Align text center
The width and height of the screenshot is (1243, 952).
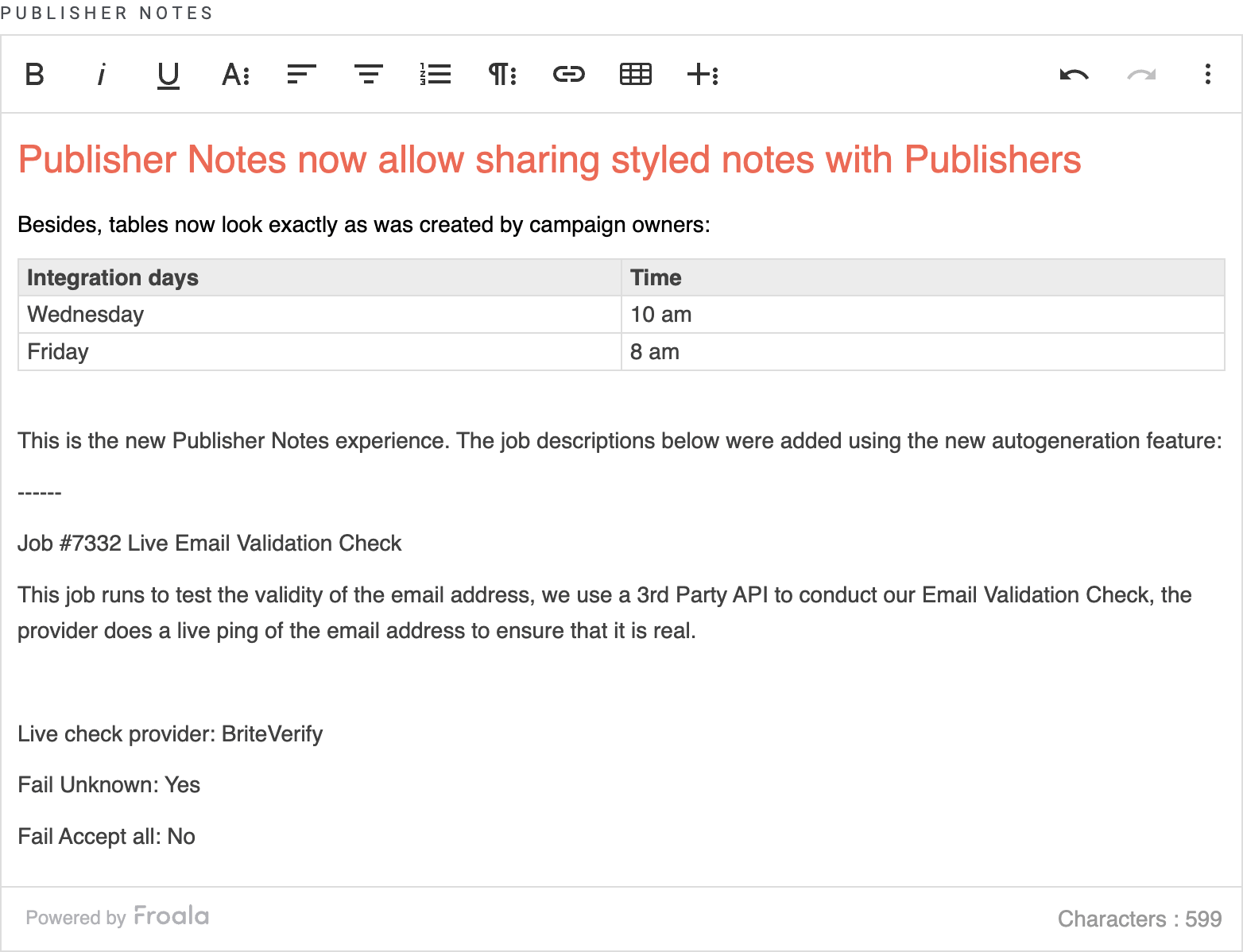click(369, 75)
